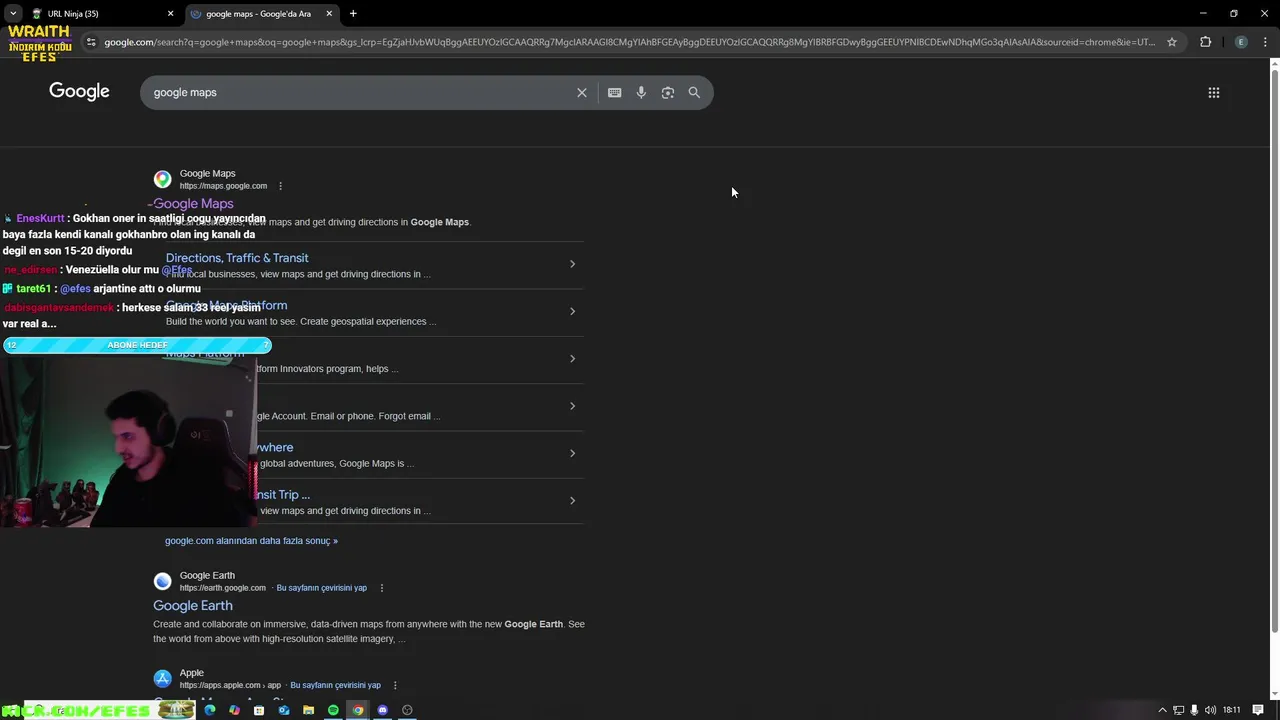Expand the Google Account sign-in row chevron

pos(572,406)
